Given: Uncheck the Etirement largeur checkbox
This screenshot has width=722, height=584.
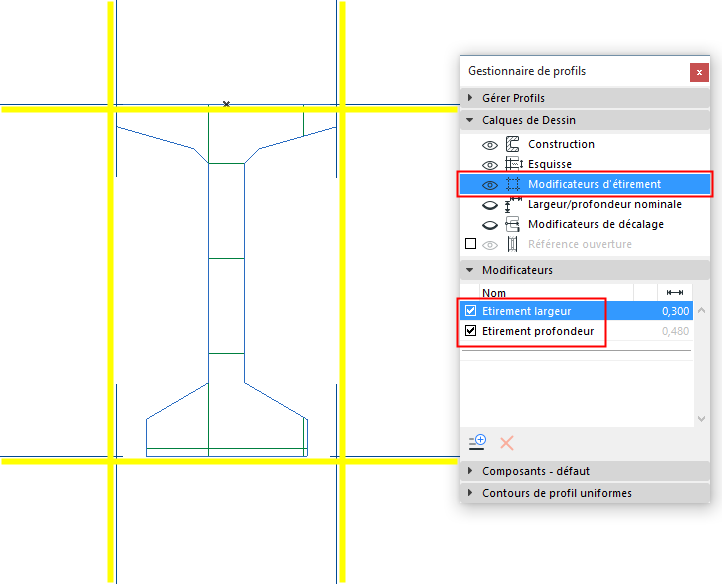Looking at the screenshot, I should click(470, 310).
